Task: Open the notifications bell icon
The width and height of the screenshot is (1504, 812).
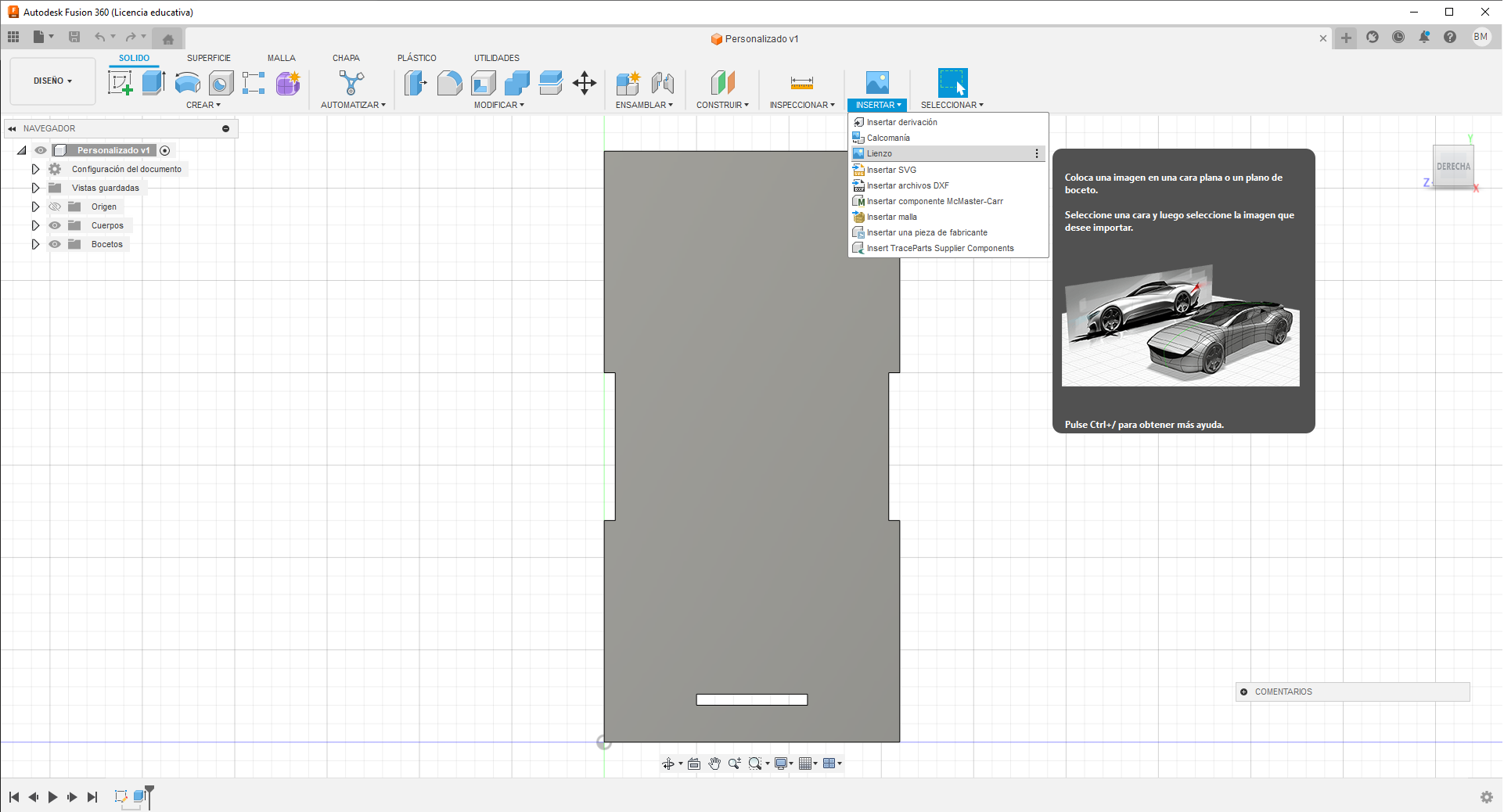Action: [1424, 38]
